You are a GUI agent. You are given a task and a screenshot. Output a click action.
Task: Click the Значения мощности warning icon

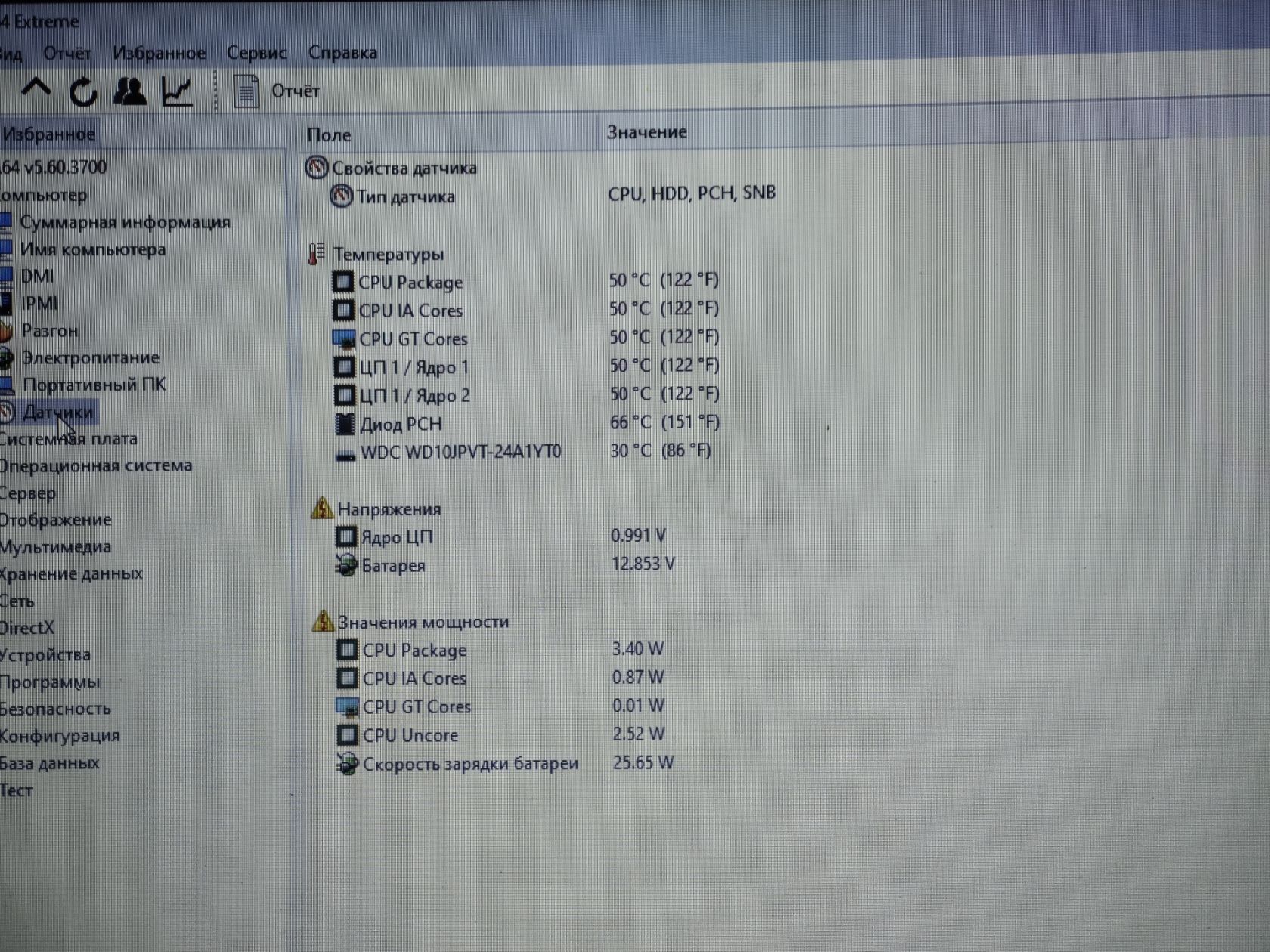[323, 621]
